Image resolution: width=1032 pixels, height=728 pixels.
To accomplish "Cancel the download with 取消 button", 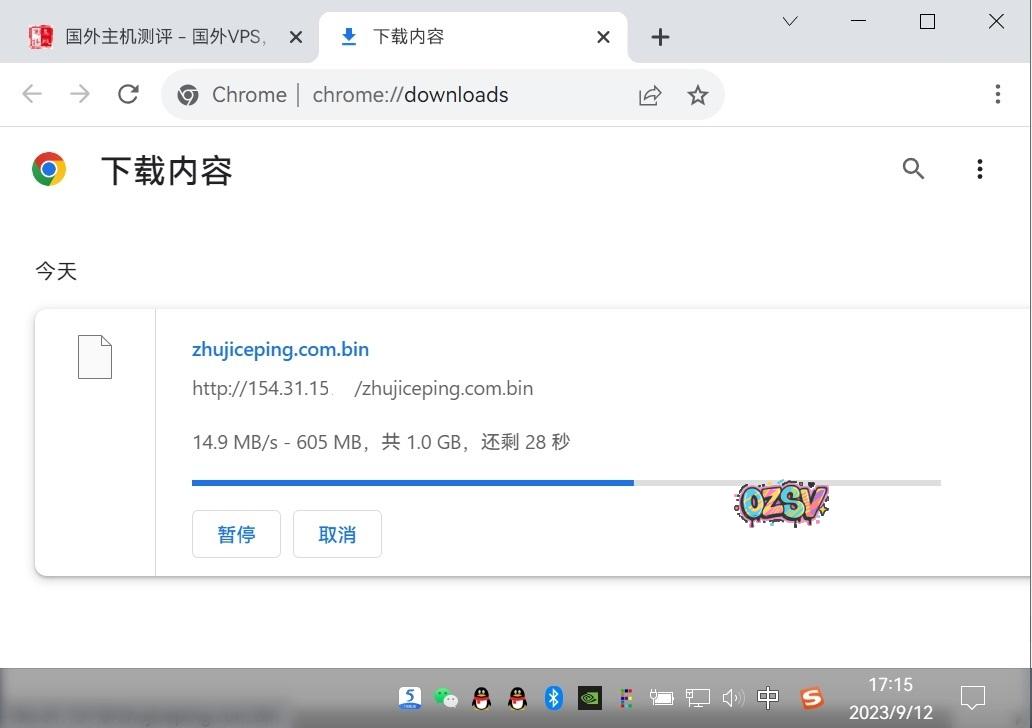I will tap(337, 534).
